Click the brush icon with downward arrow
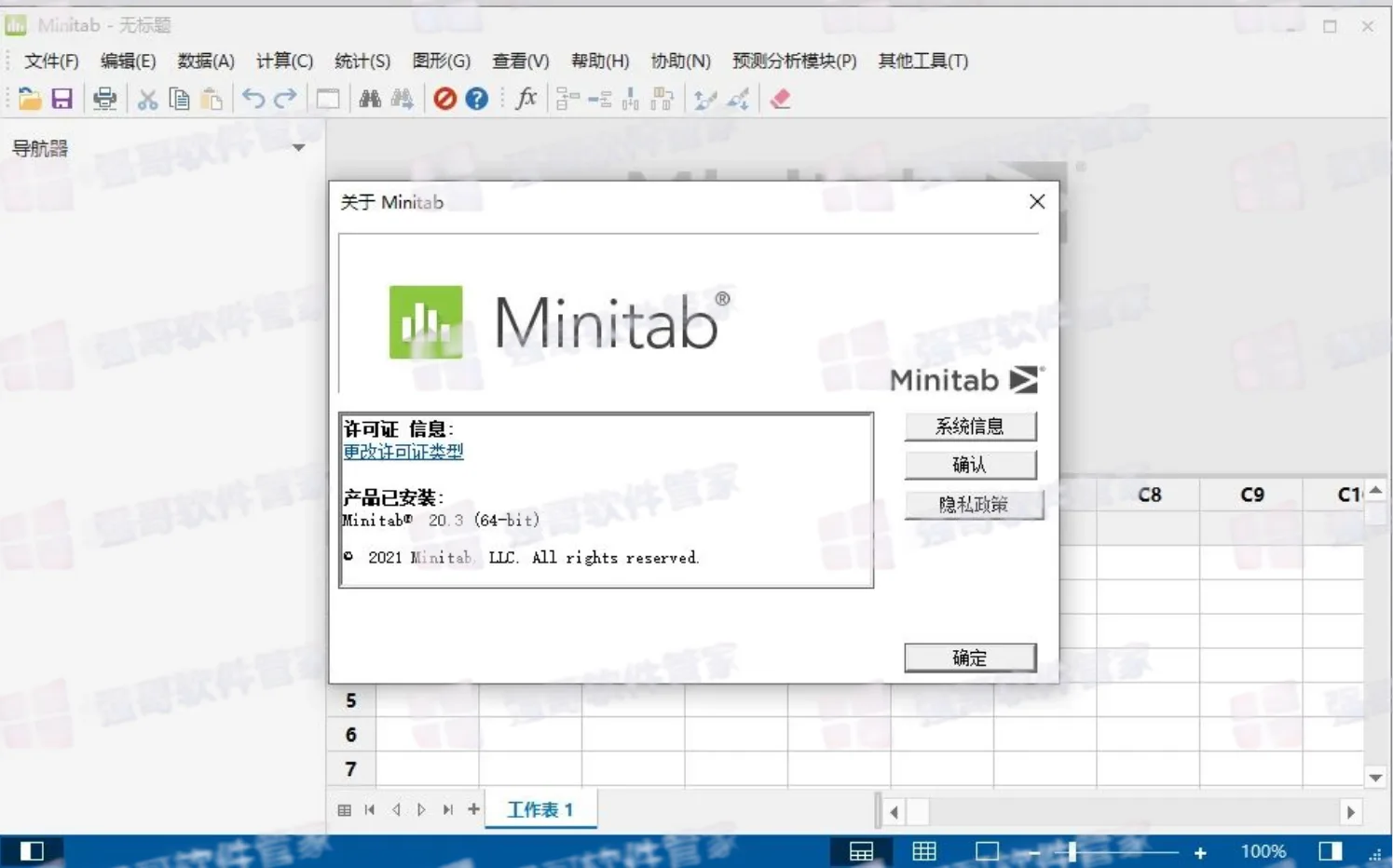This screenshot has width=1393, height=868. pyautogui.click(x=738, y=99)
